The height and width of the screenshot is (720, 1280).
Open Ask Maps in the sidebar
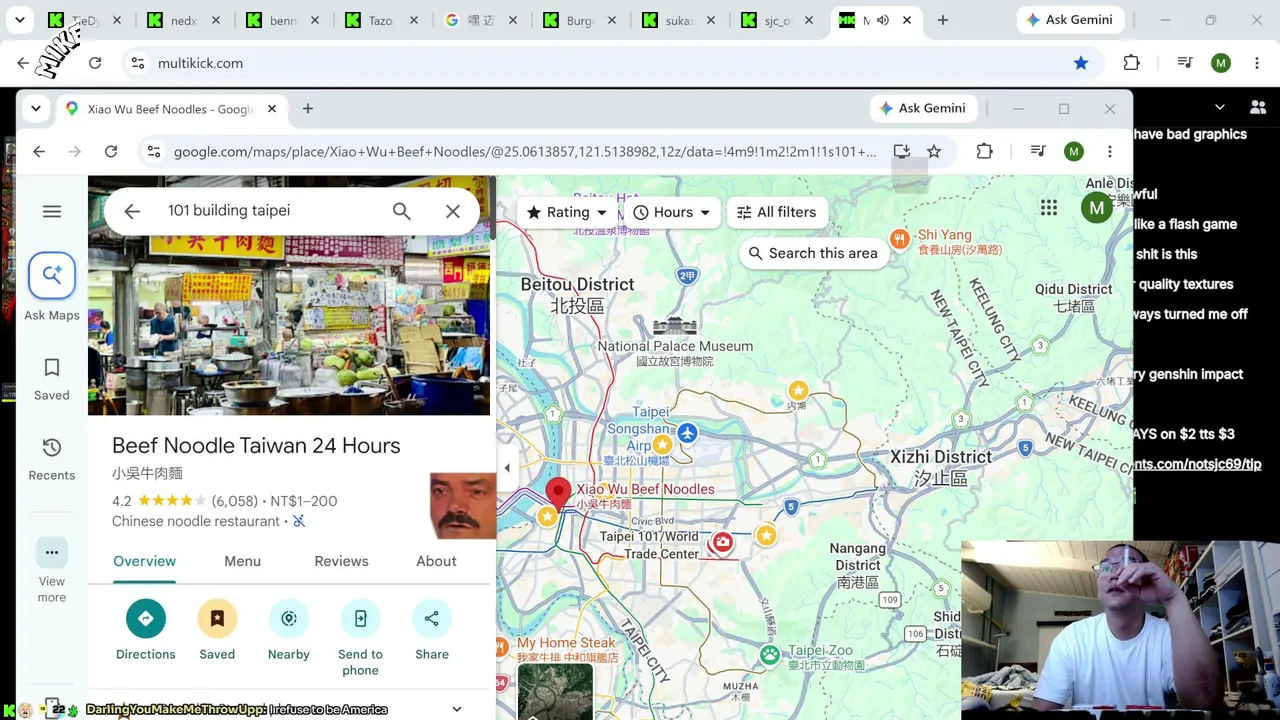(x=52, y=288)
